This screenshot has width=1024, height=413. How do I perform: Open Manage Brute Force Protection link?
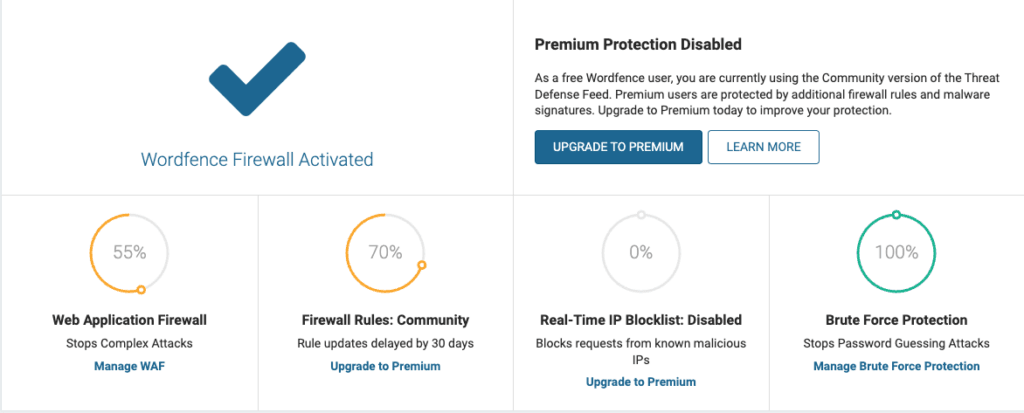coord(897,366)
